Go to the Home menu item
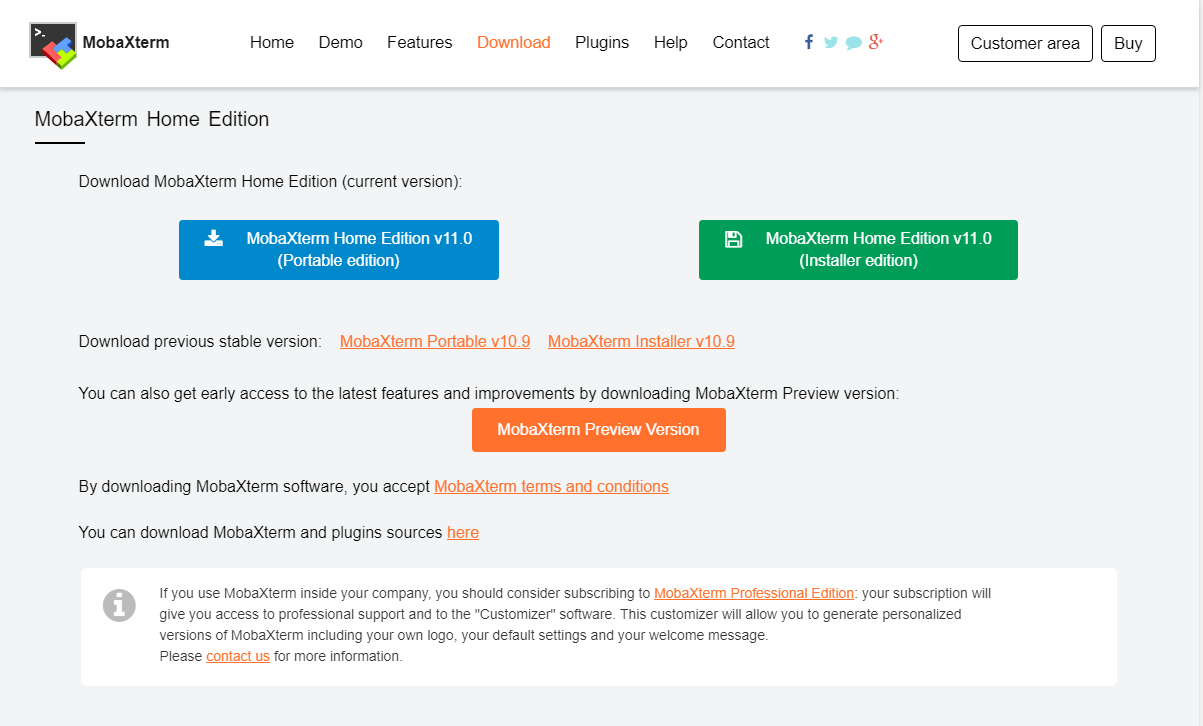This screenshot has width=1203, height=726. 272,43
